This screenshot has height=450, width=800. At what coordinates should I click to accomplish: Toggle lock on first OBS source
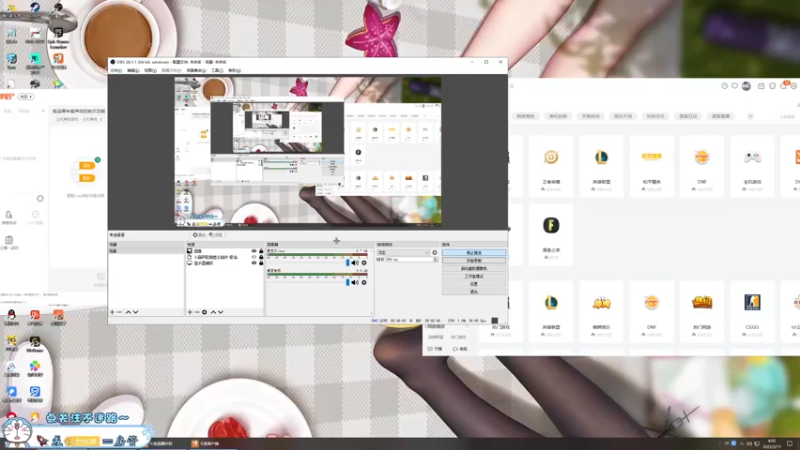click(x=261, y=251)
